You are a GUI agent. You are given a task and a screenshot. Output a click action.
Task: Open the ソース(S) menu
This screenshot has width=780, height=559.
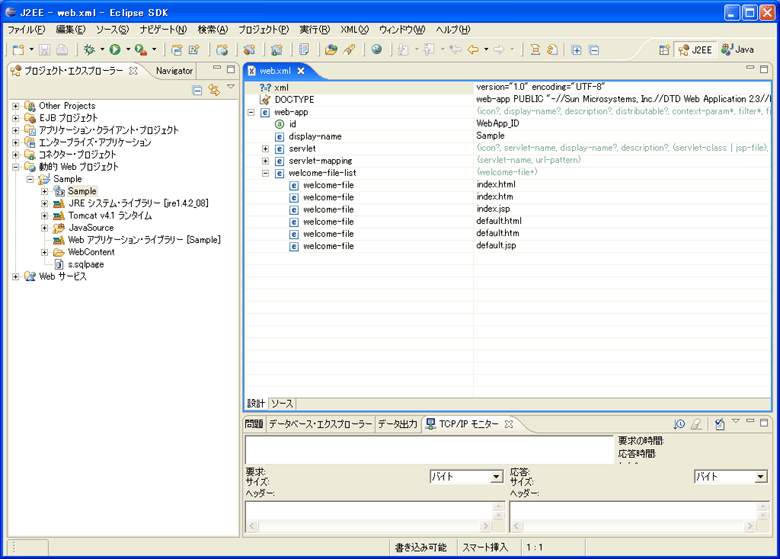112,30
